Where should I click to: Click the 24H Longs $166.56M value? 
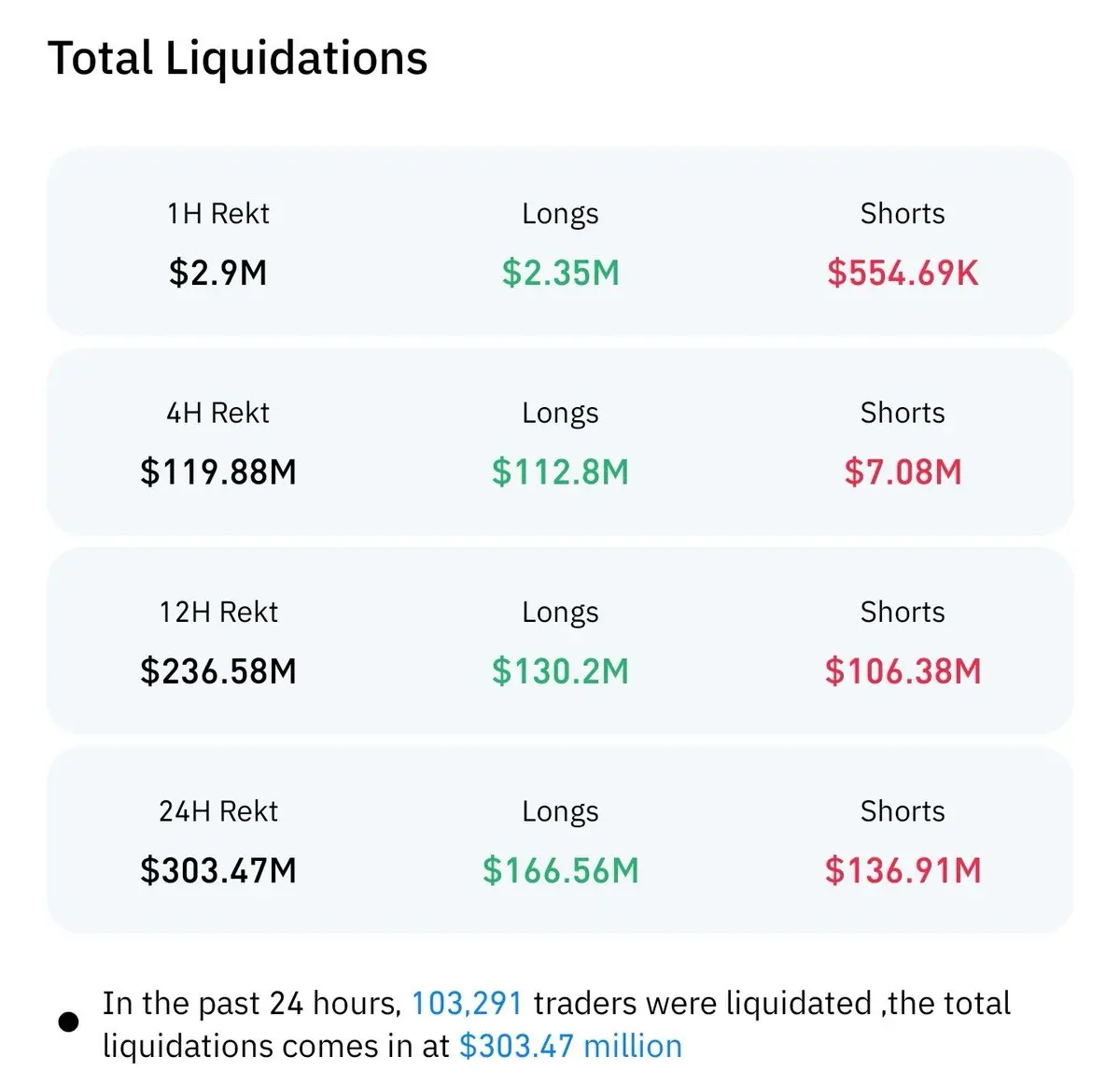(560, 870)
